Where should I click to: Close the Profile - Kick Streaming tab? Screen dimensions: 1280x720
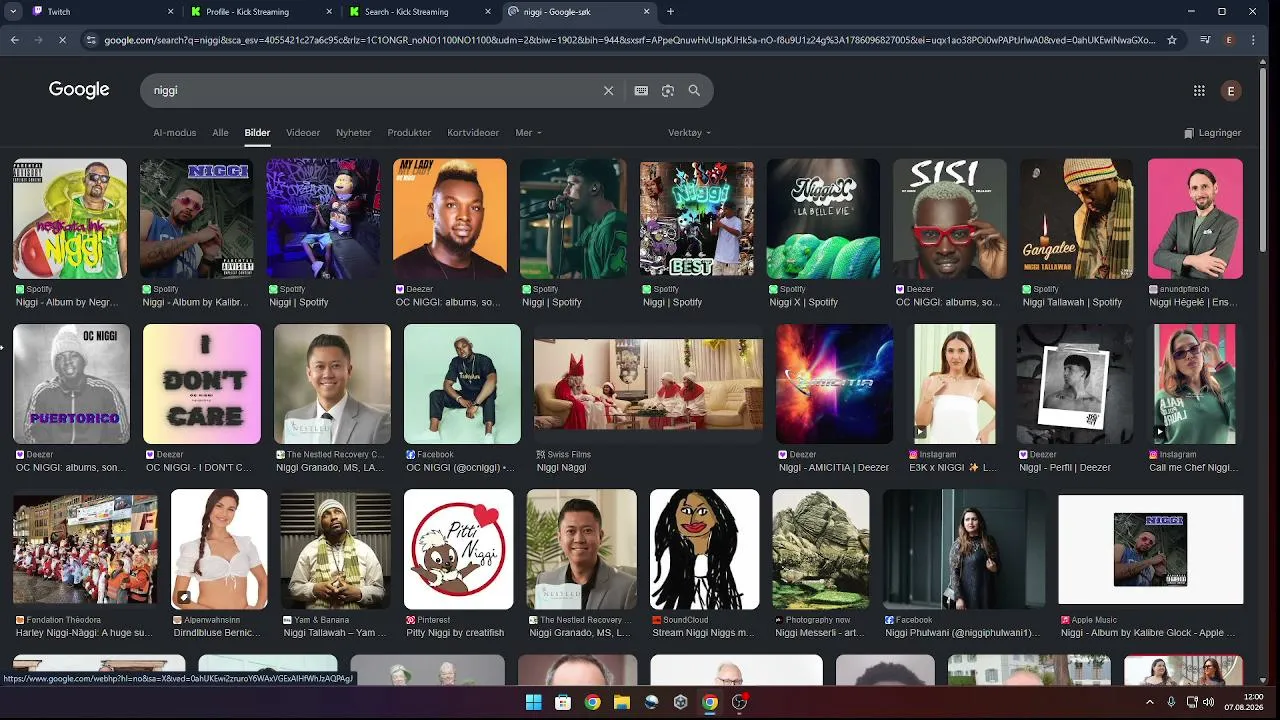(x=329, y=12)
